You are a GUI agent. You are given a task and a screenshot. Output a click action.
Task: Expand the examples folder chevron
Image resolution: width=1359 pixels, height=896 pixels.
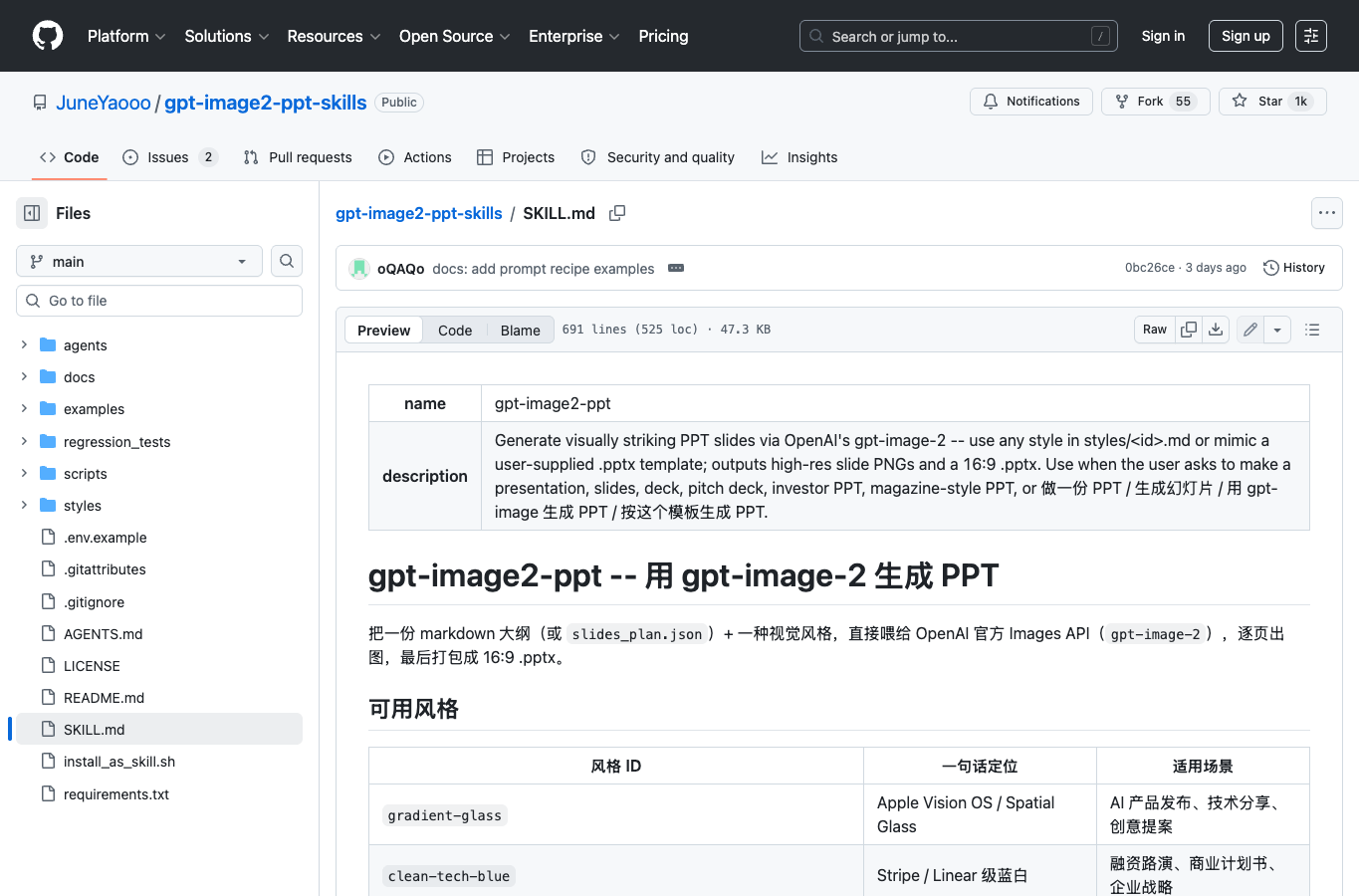[24, 409]
